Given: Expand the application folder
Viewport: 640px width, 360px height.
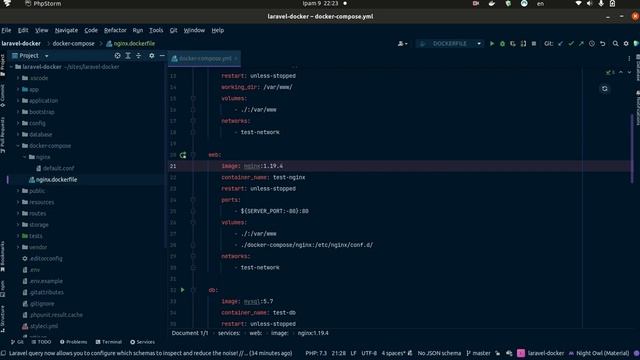Looking at the screenshot, I should (18, 101).
